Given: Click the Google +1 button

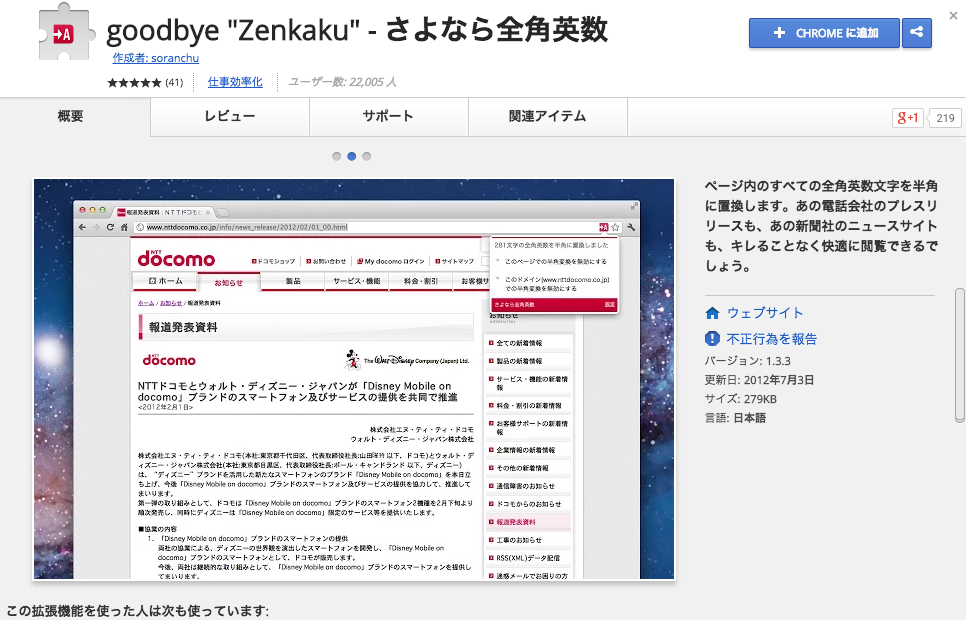Looking at the screenshot, I should click(907, 118).
